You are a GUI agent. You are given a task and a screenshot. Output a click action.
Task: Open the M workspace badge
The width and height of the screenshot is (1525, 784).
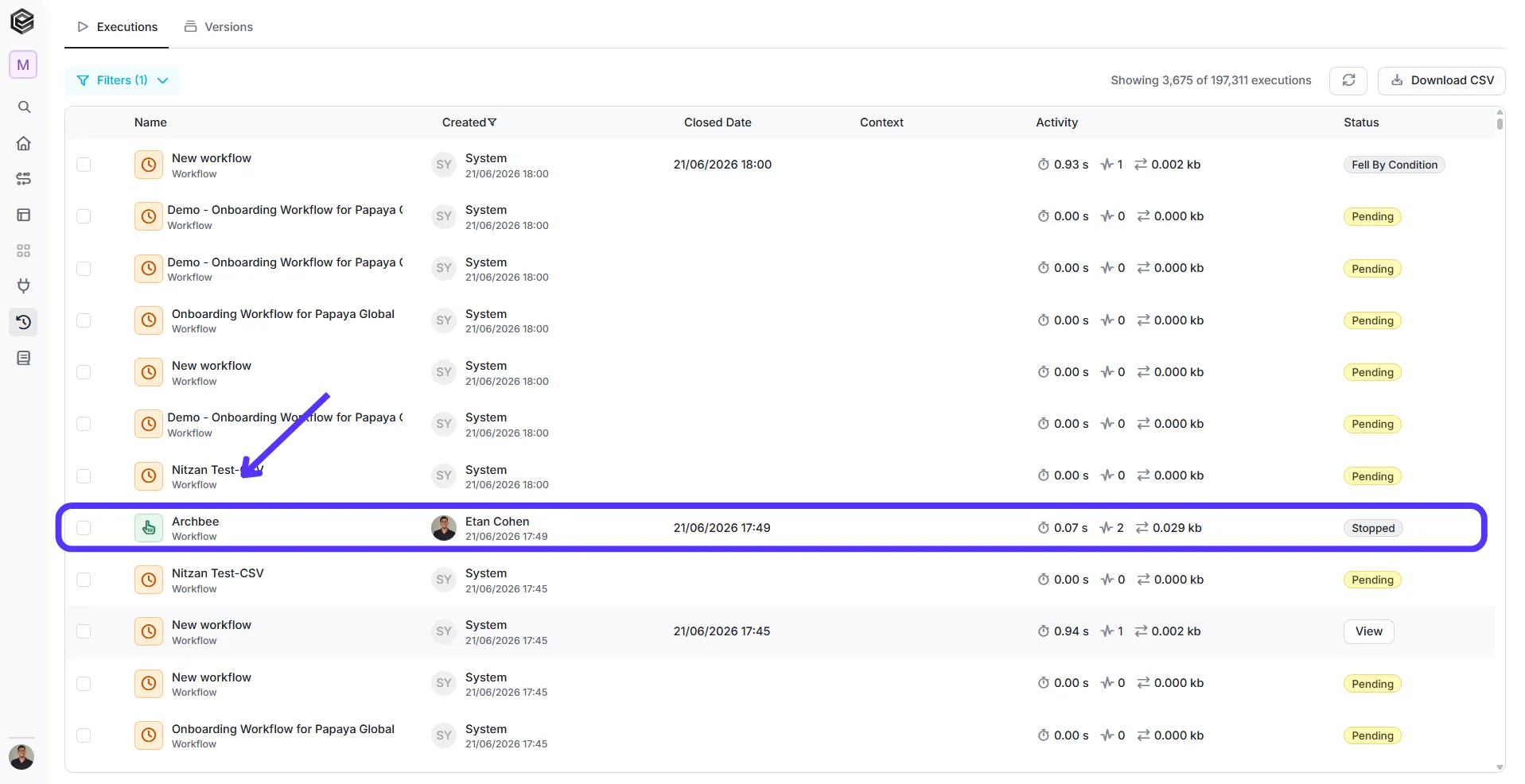pyautogui.click(x=23, y=65)
